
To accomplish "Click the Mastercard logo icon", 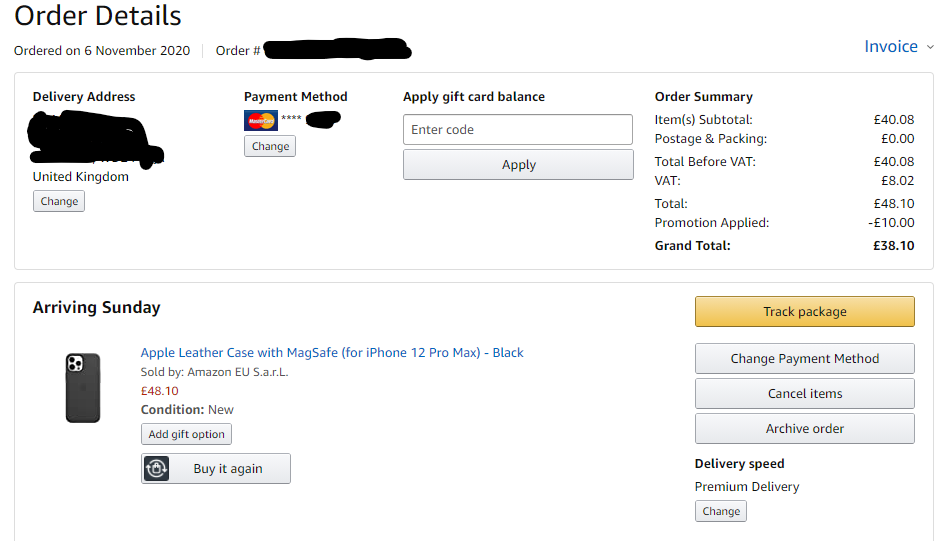I will (260, 120).
